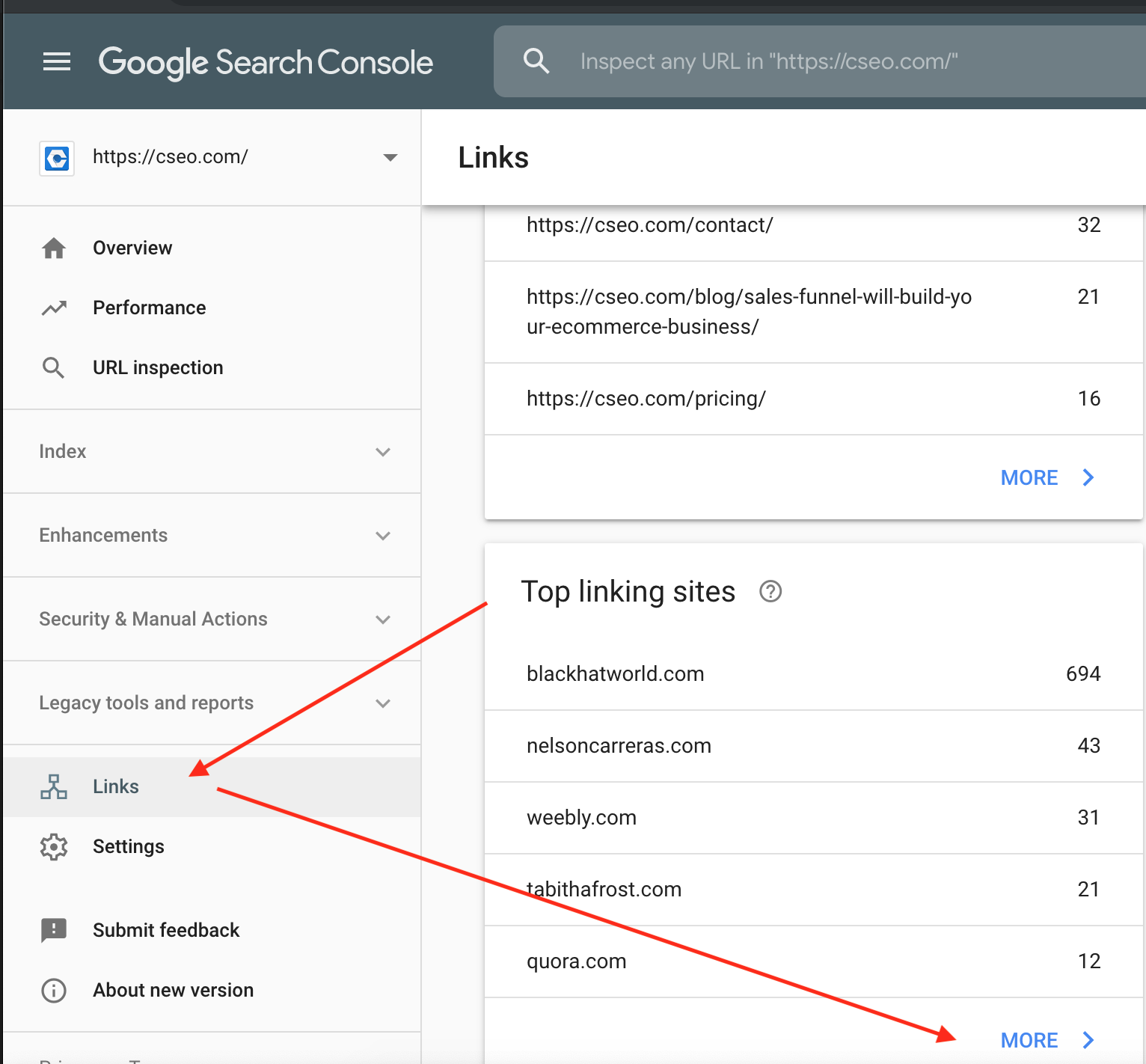Select the weebly.com linking site
The image size is (1146, 1064).
click(x=814, y=818)
